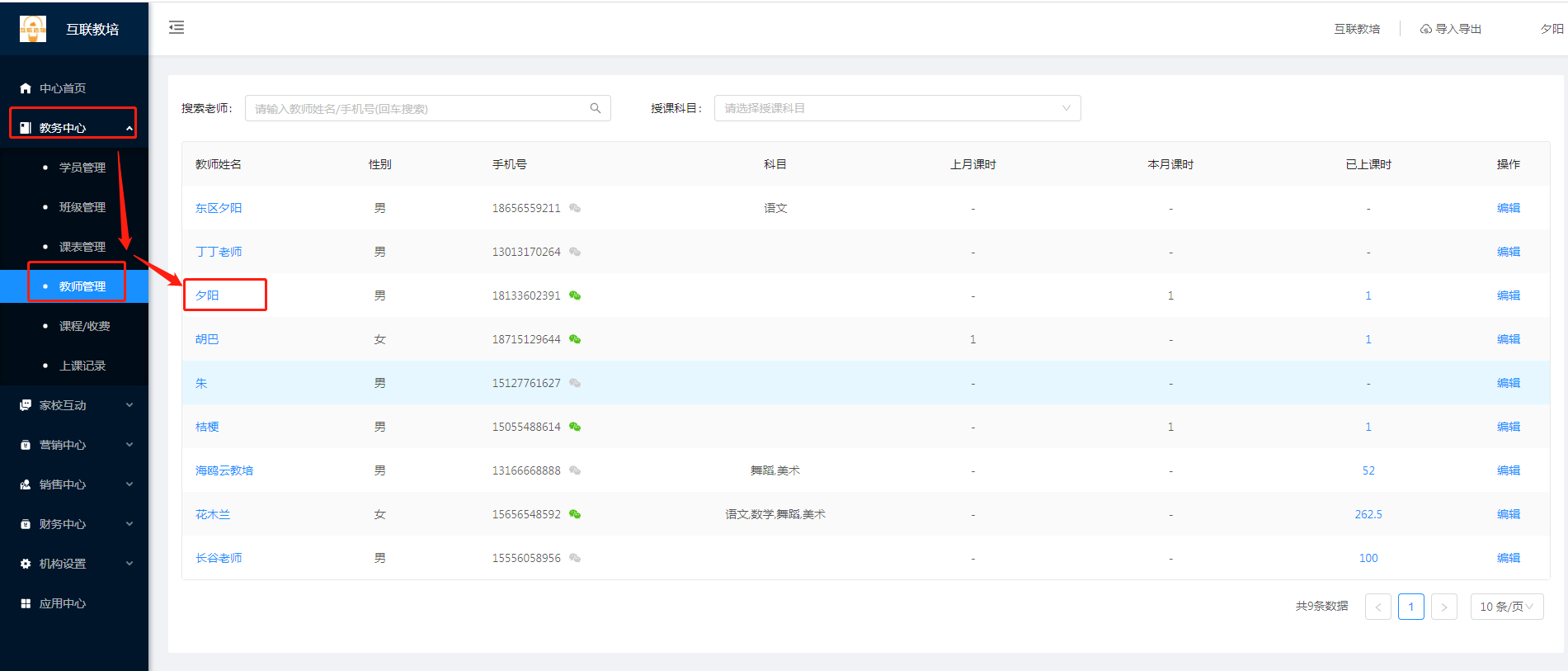Click the 销售中心 sidebar icon
1568x671 pixels.
point(26,484)
